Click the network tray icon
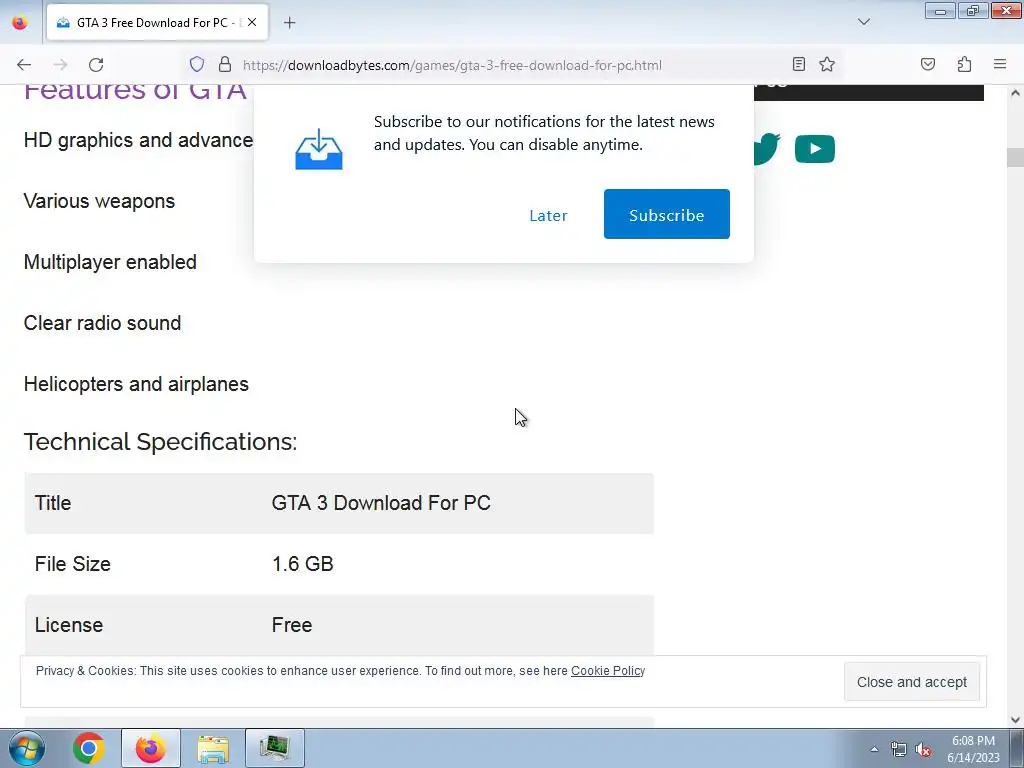 coord(899,750)
